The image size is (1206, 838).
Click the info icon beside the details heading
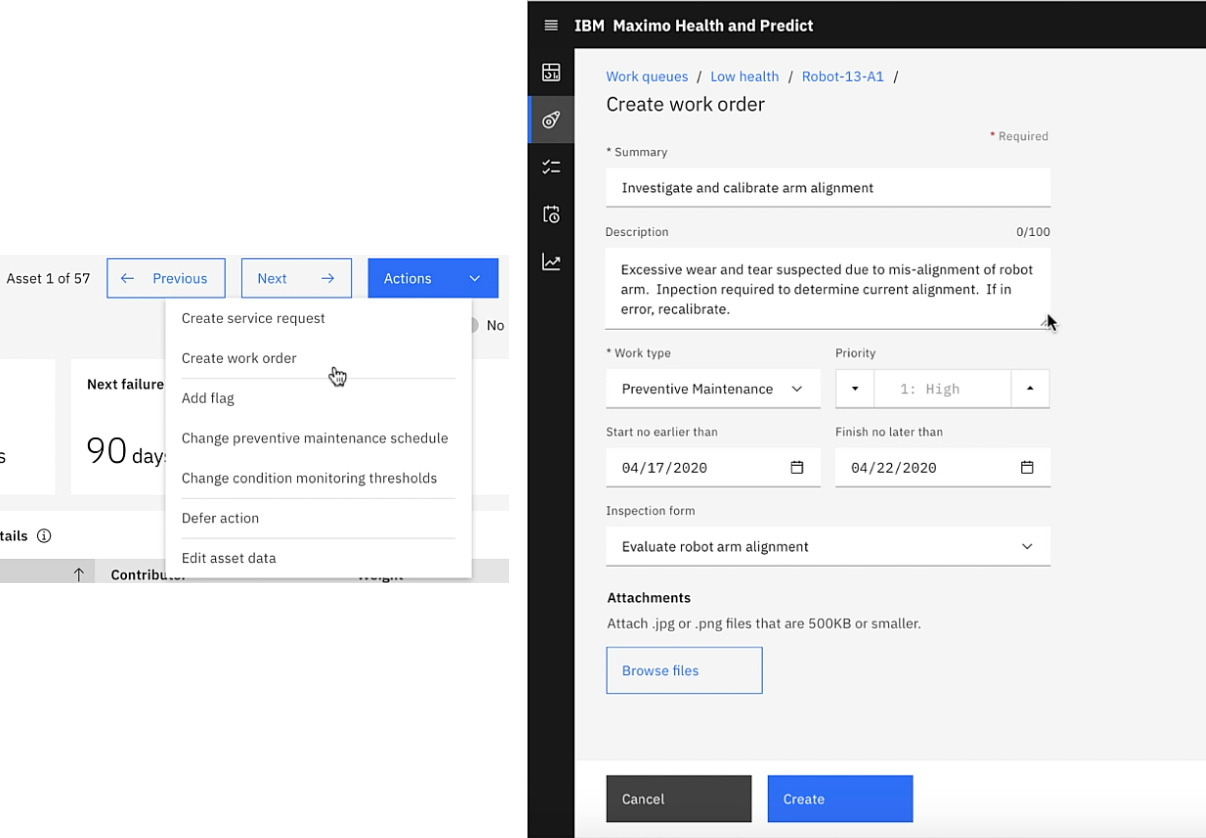[x=44, y=536]
